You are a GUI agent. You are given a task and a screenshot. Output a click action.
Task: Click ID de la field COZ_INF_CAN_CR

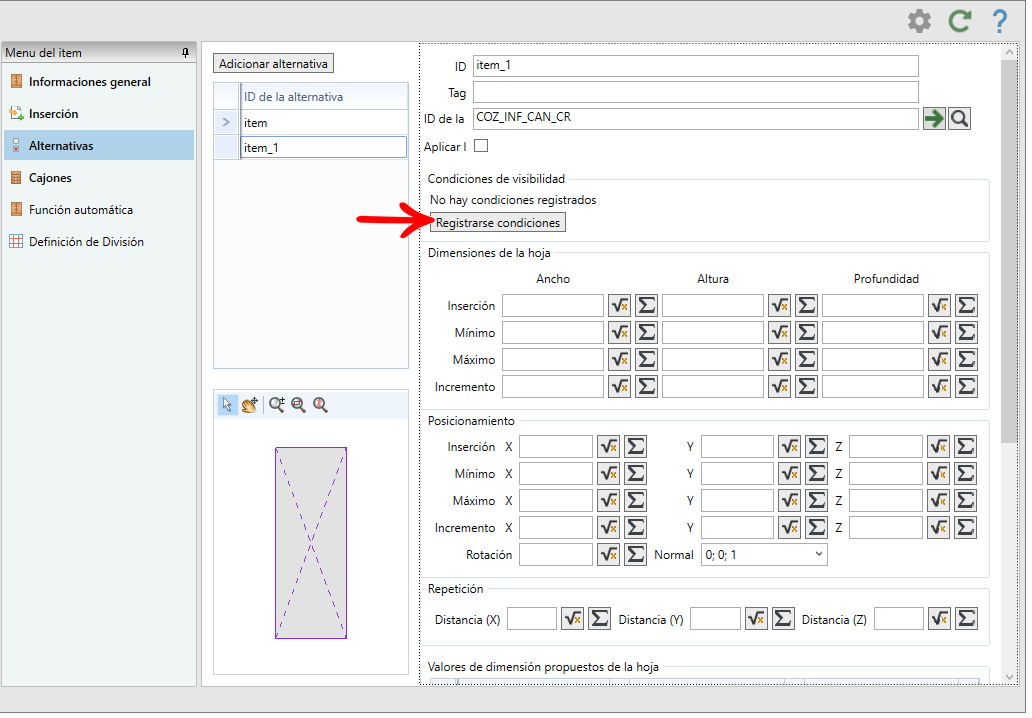pos(695,118)
